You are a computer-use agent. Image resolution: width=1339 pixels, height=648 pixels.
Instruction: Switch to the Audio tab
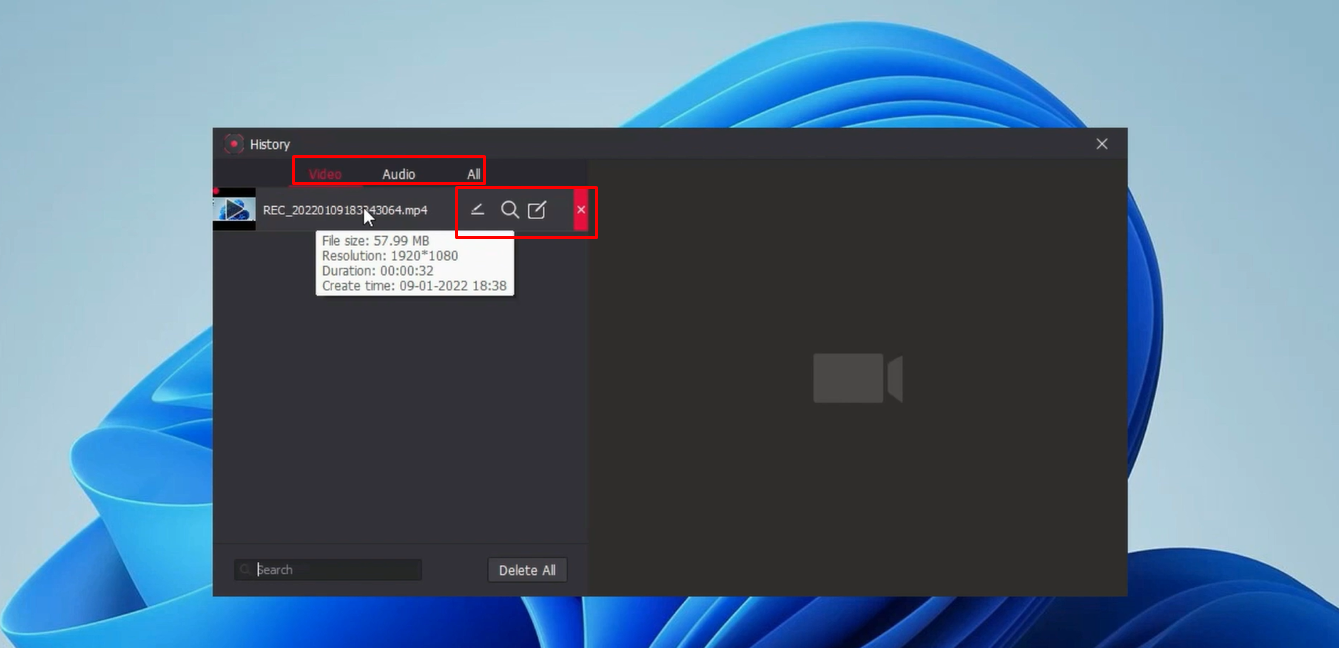click(397, 173)
